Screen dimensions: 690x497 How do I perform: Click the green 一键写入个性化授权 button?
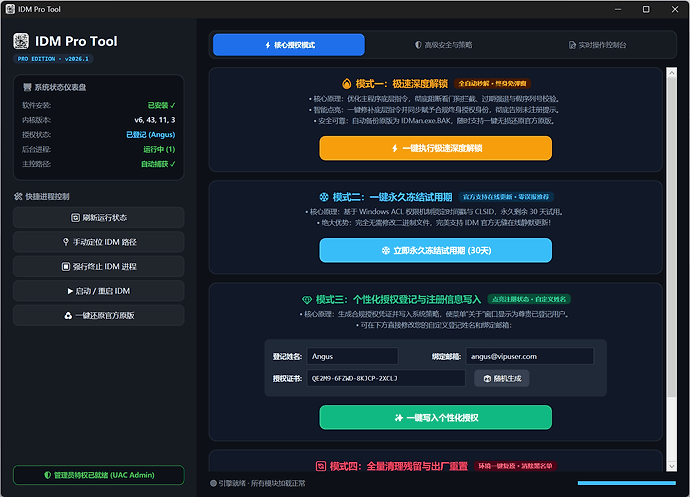(x=436, y=417)
